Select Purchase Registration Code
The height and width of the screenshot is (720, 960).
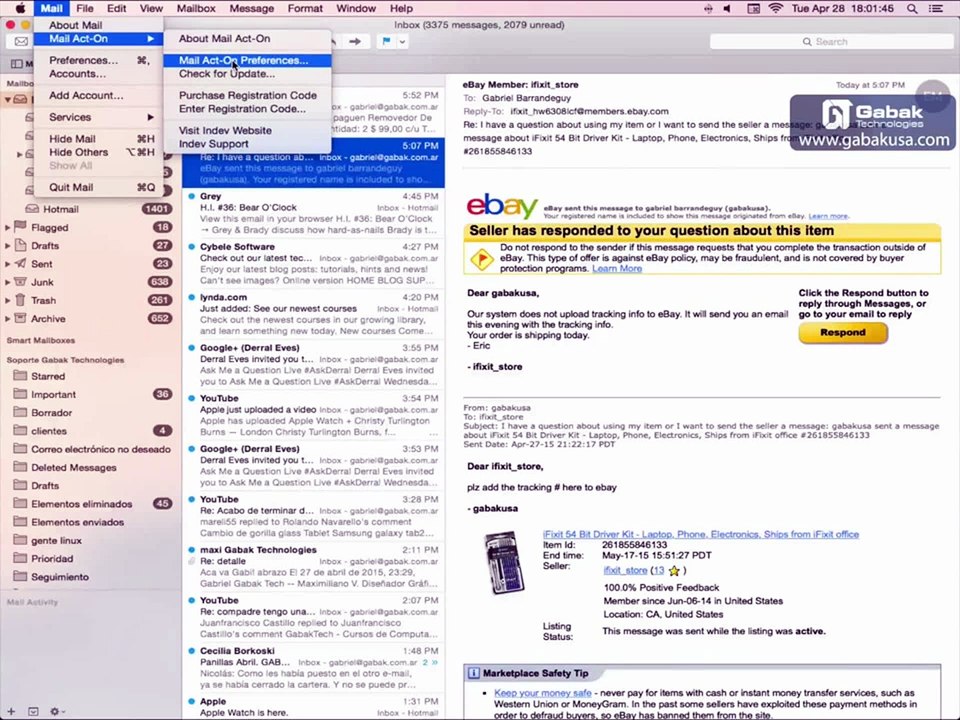pos(247,96)
